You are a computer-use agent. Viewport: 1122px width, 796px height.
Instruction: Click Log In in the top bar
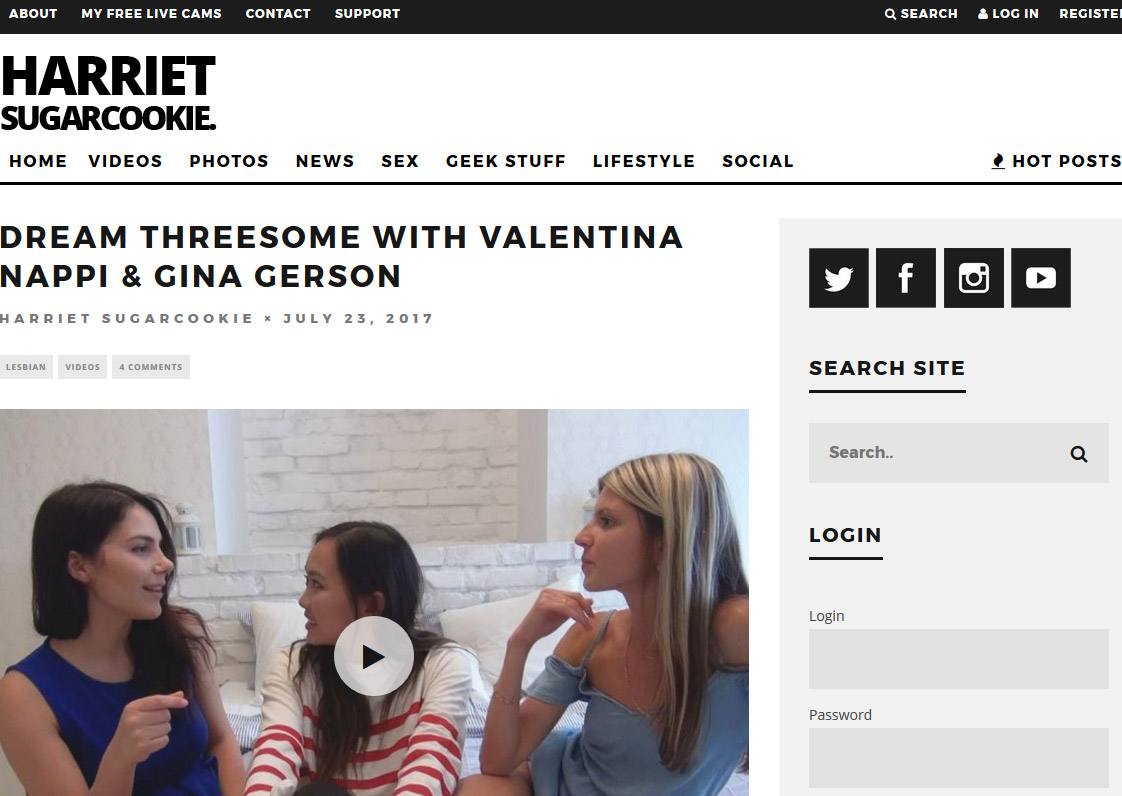pyautogui.click(x=1008, y=14)
